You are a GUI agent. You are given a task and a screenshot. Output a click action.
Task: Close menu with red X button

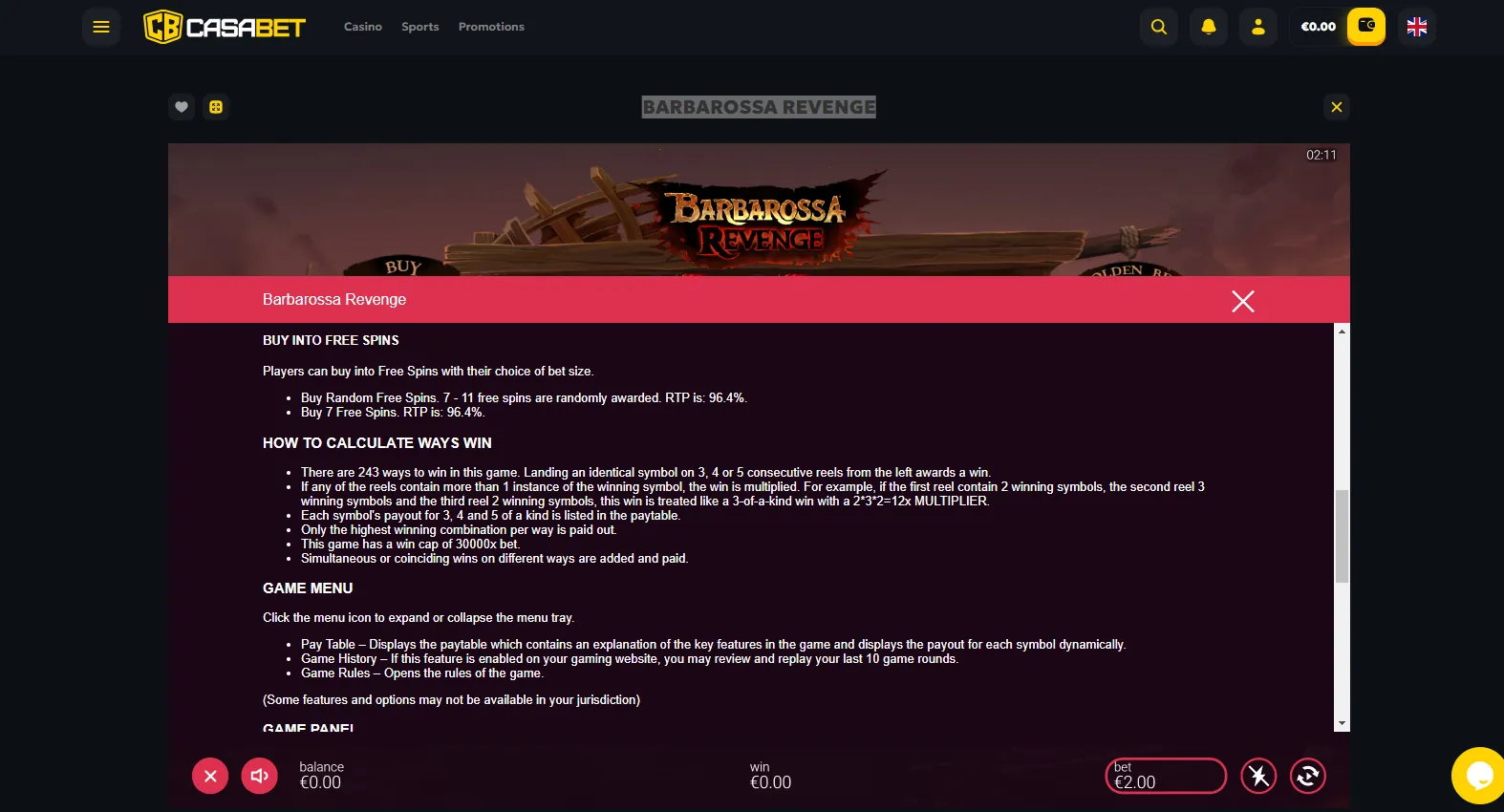tap(210, 776)
